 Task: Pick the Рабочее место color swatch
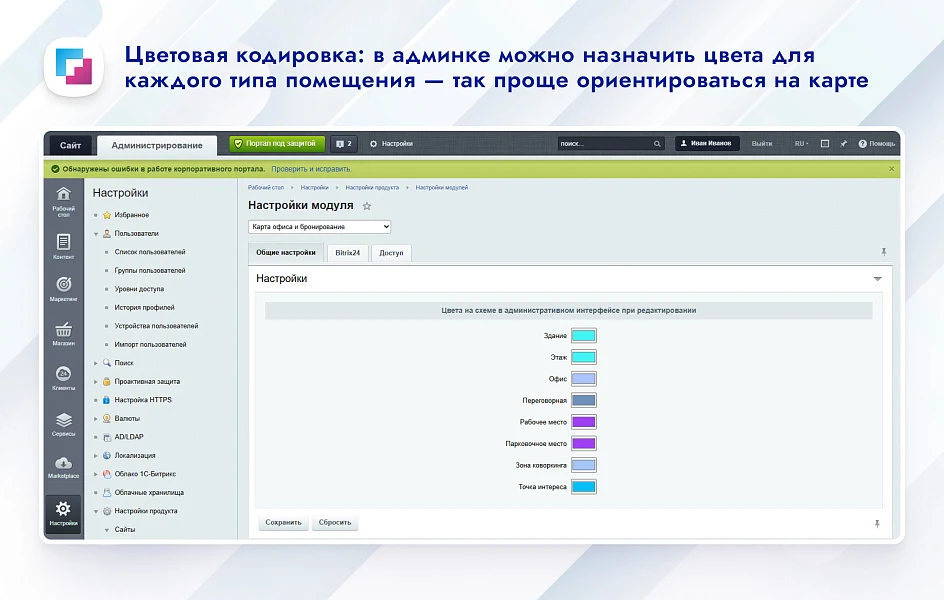pos(583,422)
